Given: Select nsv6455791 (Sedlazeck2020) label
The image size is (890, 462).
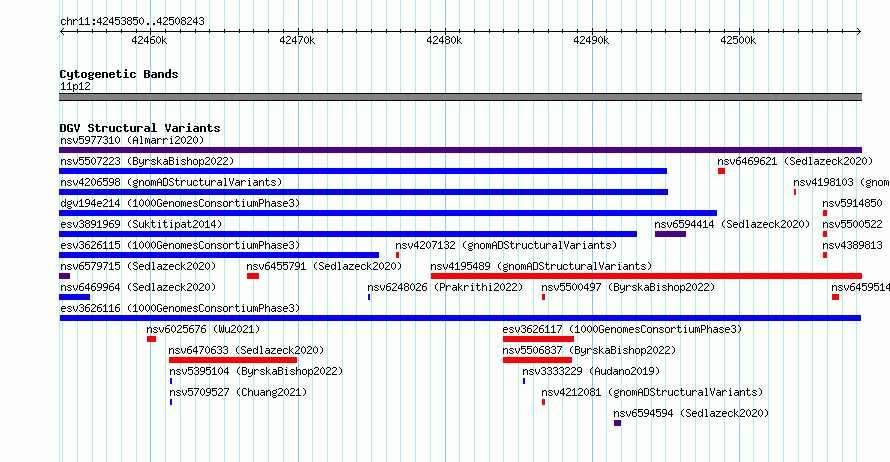Looking at the screenshot, I should [x=324, y=266].
